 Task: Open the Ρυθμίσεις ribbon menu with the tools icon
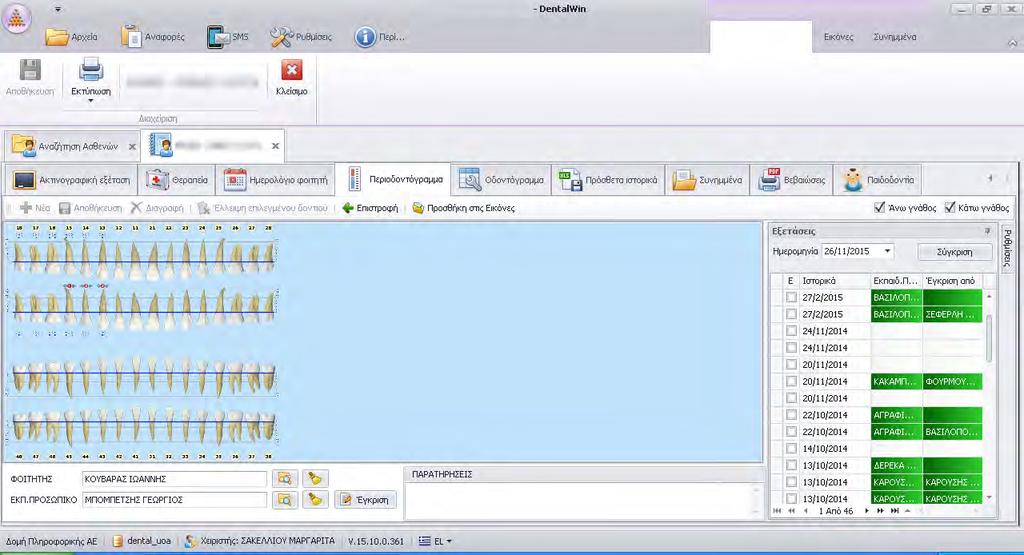click(x=301, y=37)
